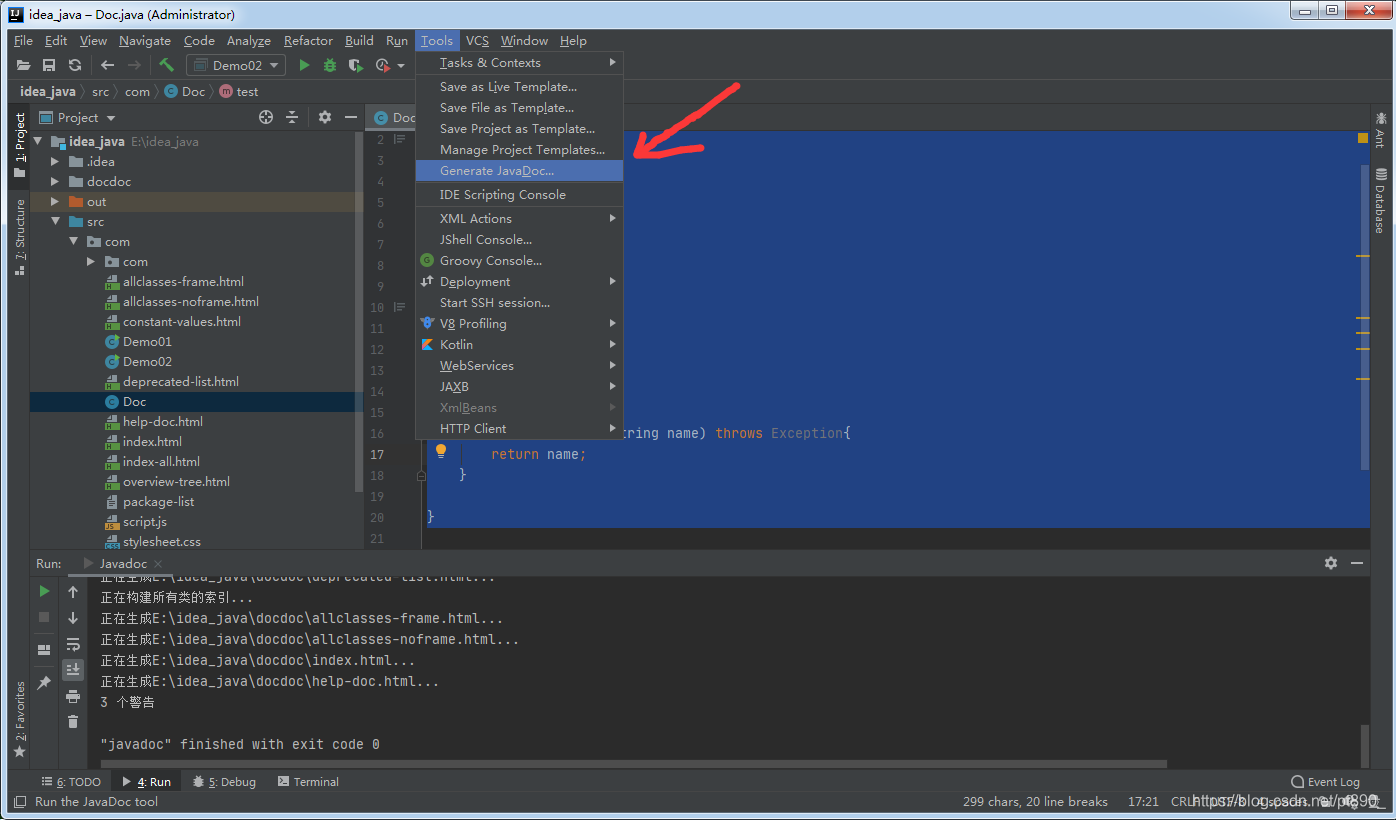Open the Event Log button
The height and width of the screenshot is (820, 1396).
[x=1325, y=782]
